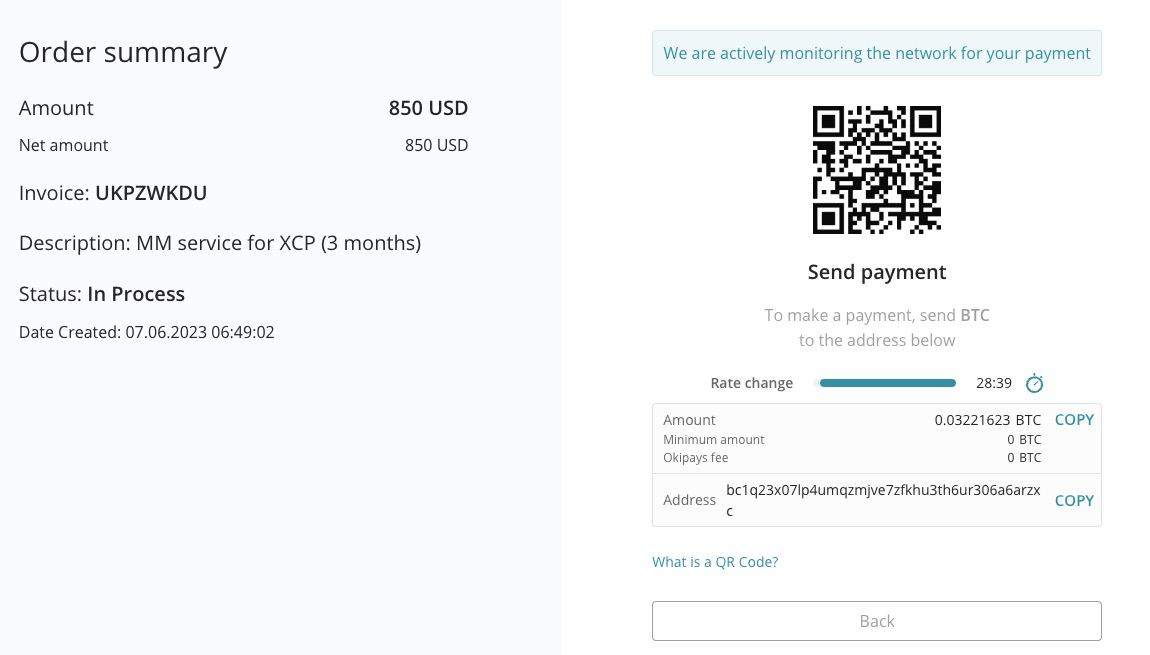Screen dimensions: 1150x655
Task: Click the network monitoring notice banner
Action: pos(876,53)
